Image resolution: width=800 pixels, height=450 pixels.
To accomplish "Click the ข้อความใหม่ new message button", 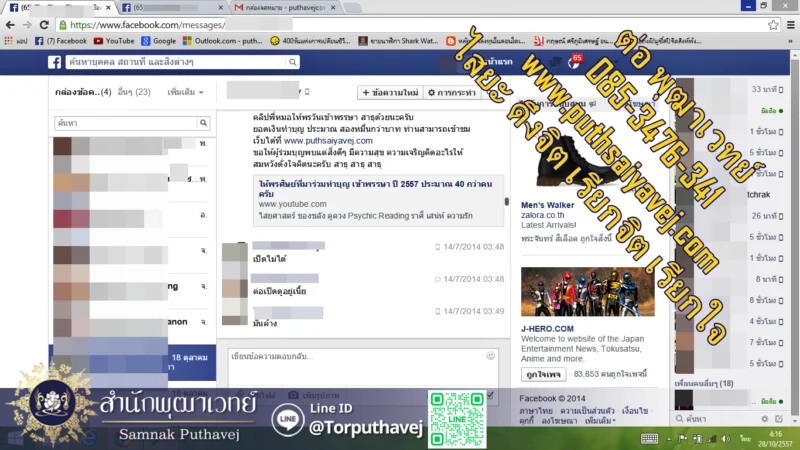I will pos(390,92).
